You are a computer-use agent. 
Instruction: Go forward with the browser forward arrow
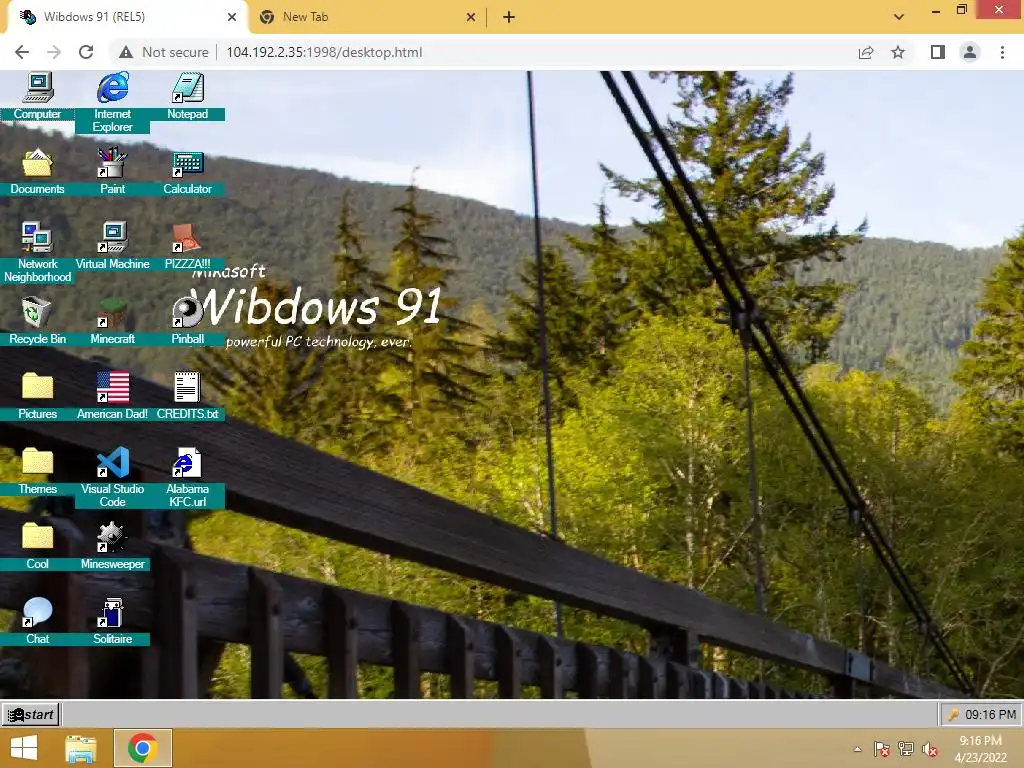pos(54,52)
